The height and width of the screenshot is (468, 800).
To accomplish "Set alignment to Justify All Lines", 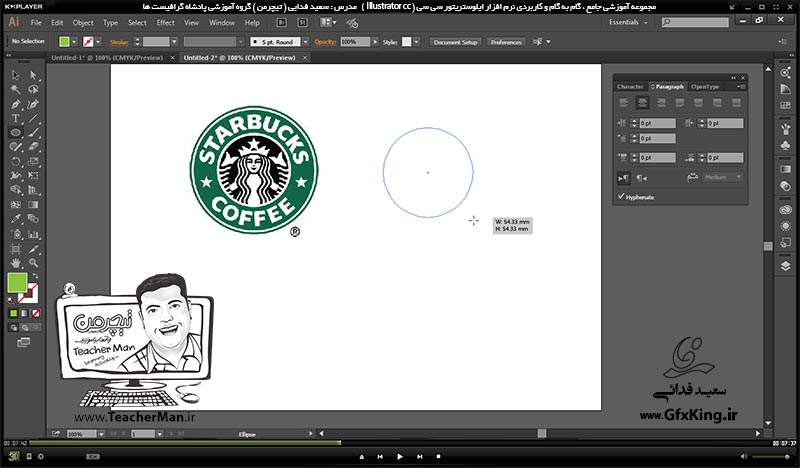I will [736, 103].
